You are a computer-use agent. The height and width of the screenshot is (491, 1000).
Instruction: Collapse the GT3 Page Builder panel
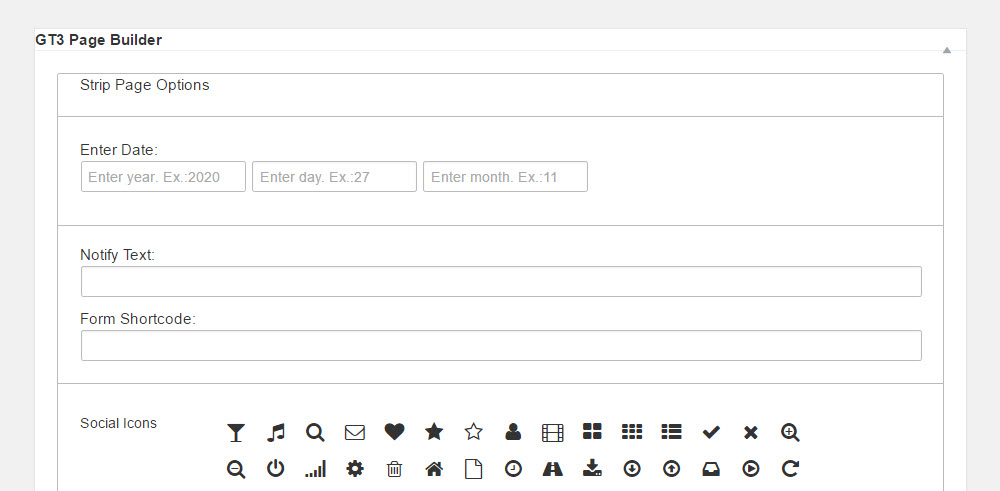click(x=946, y=49)
